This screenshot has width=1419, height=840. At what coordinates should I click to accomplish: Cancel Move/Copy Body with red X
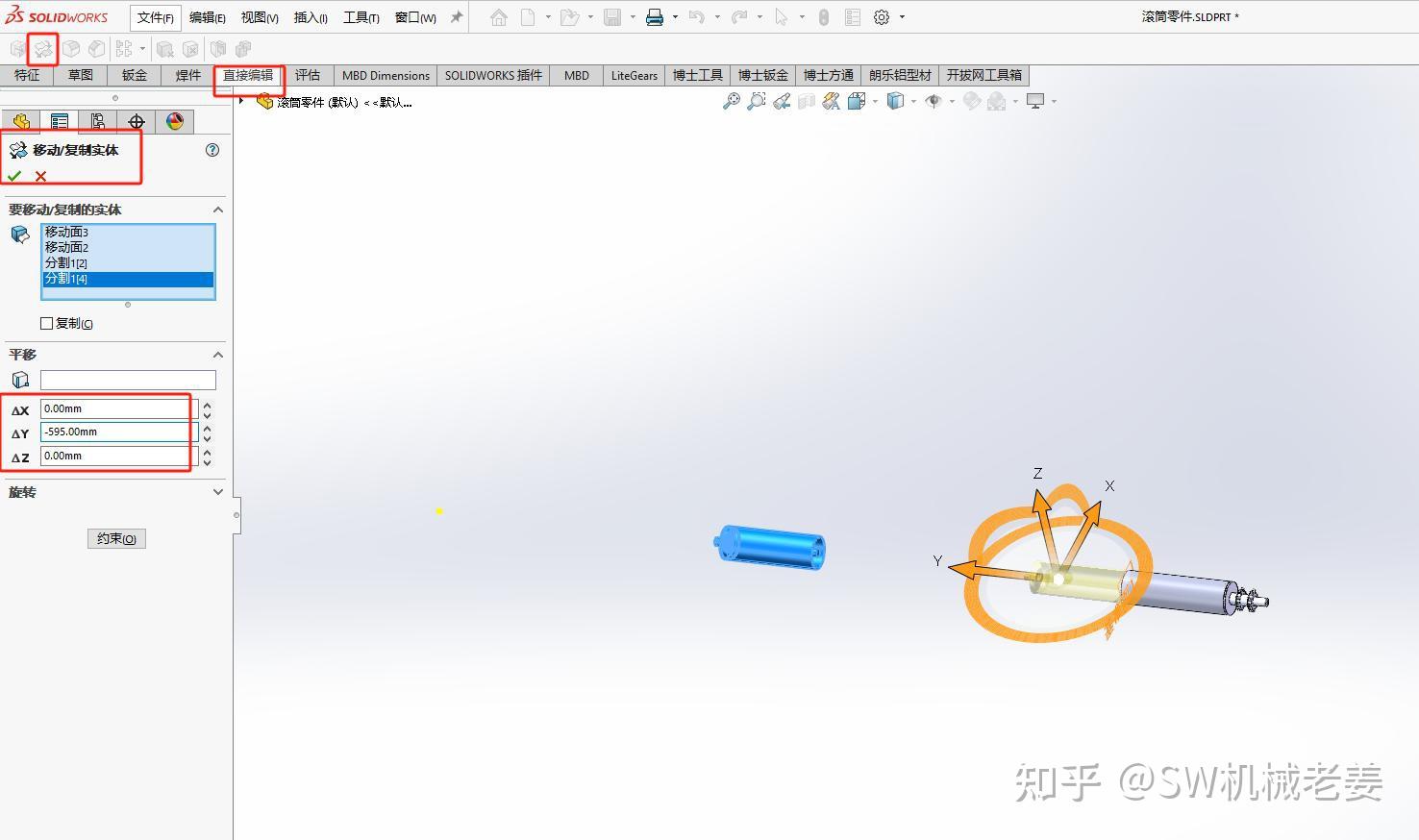(39, 176)
